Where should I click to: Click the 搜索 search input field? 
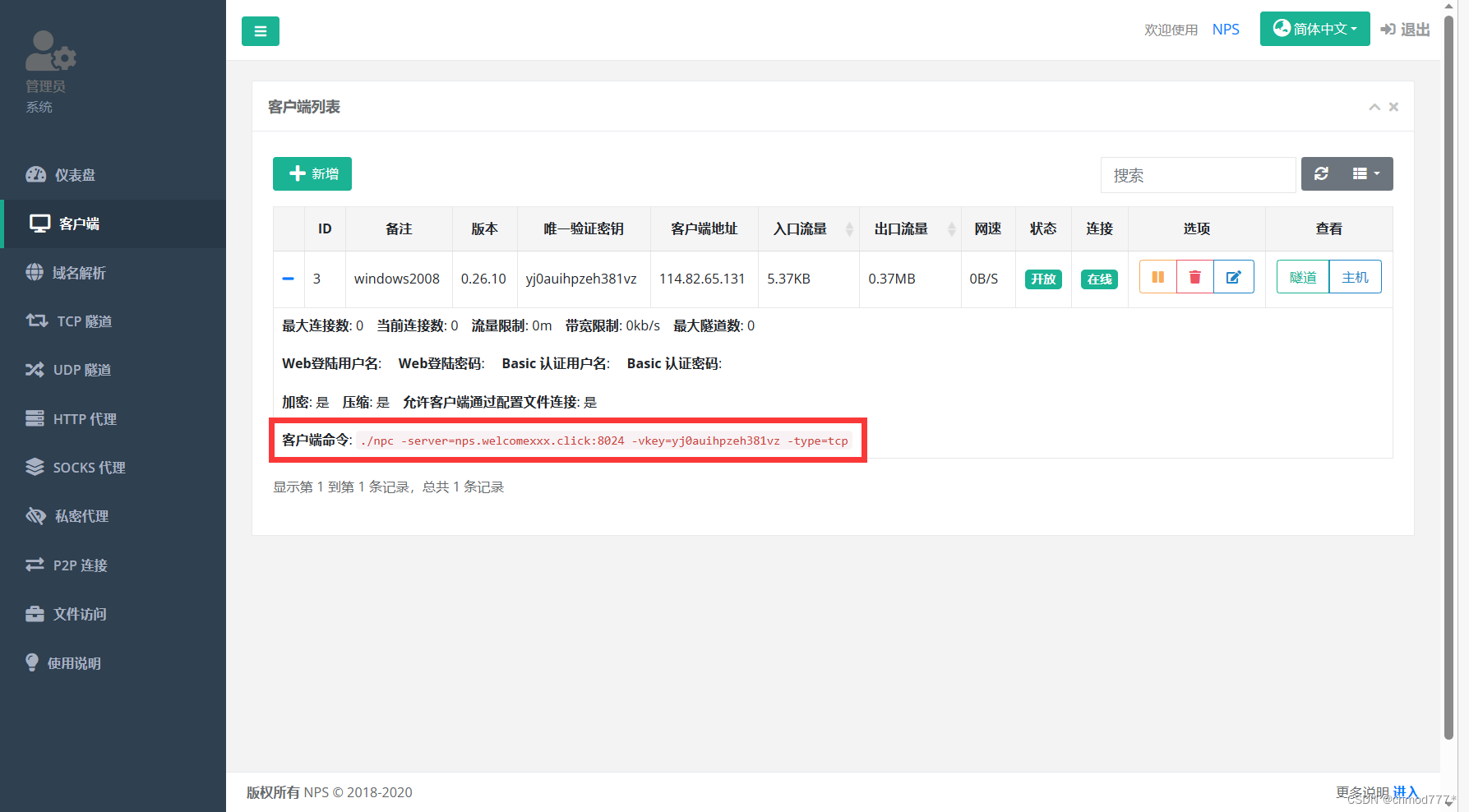tap(1198, 175)
